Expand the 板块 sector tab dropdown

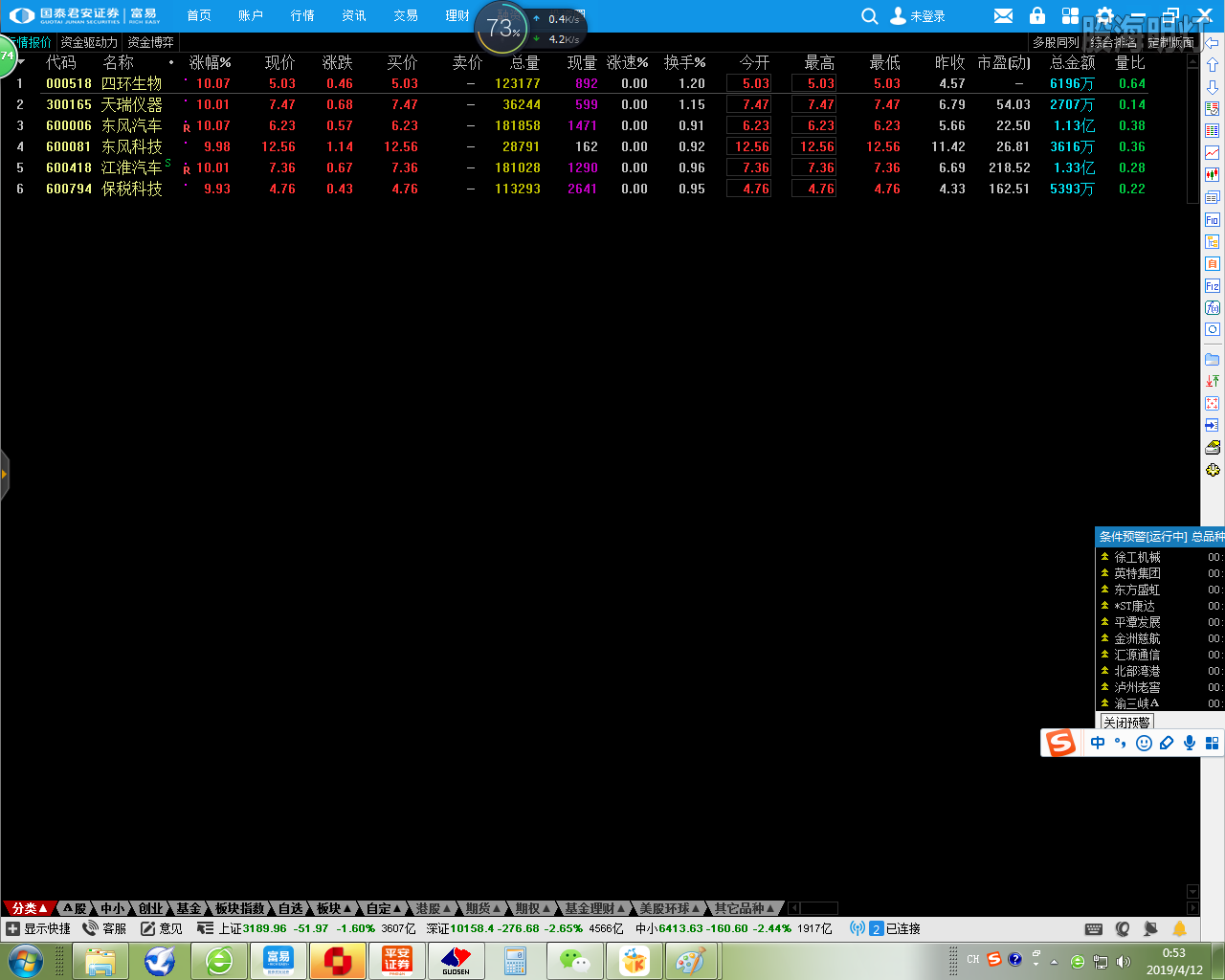pos(346,908)
